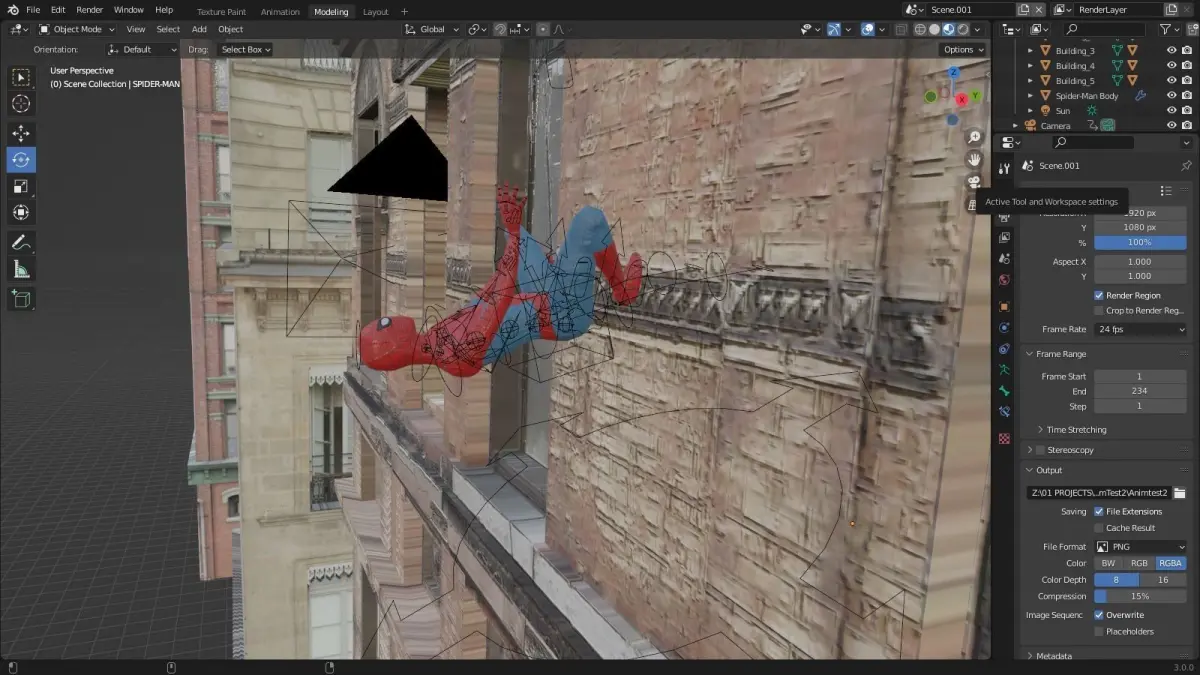Open the Global transform orientation dropdown
1200x675 pixels.
point(432,29)
